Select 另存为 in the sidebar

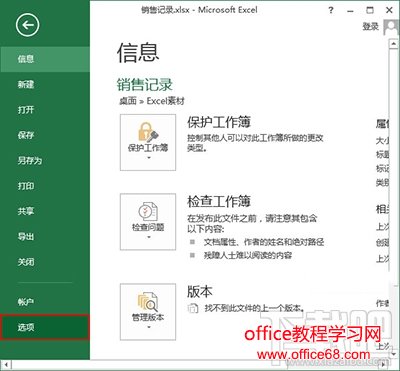[45, 161]
